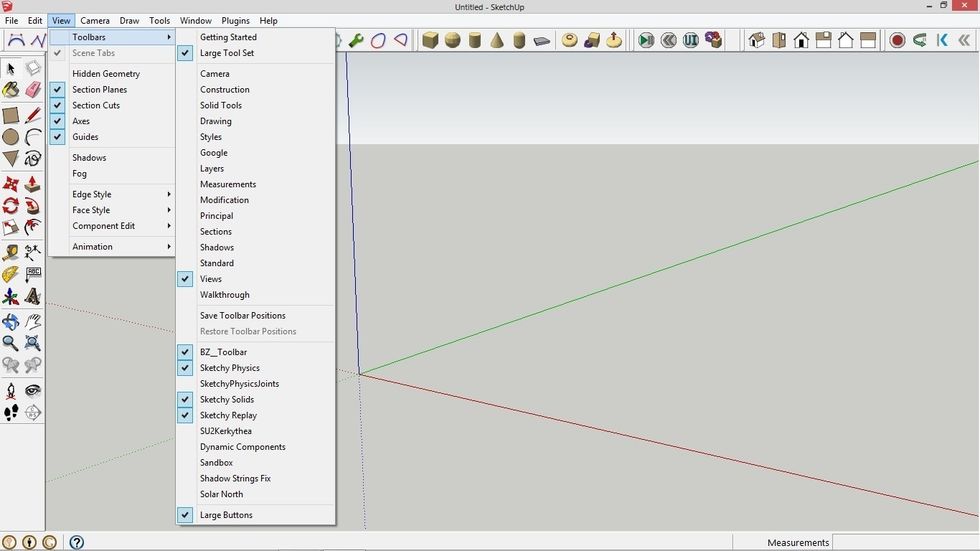980x551 pixels.
Task: Rewind the SketchyPhysics simulation
Action: [x=669, y=41]
